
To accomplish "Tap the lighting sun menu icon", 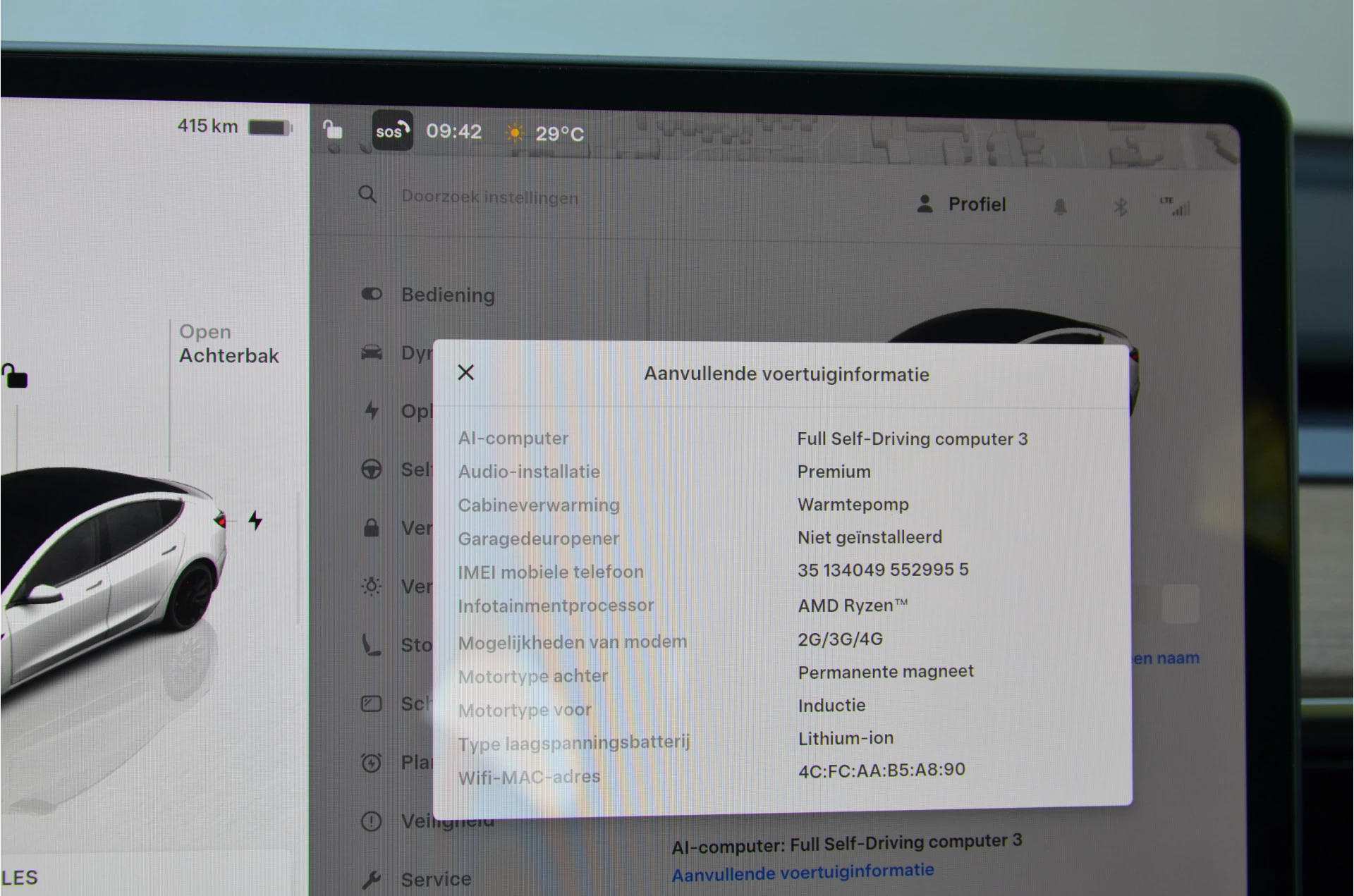I will pyautogui.click(x=372, y=586).
